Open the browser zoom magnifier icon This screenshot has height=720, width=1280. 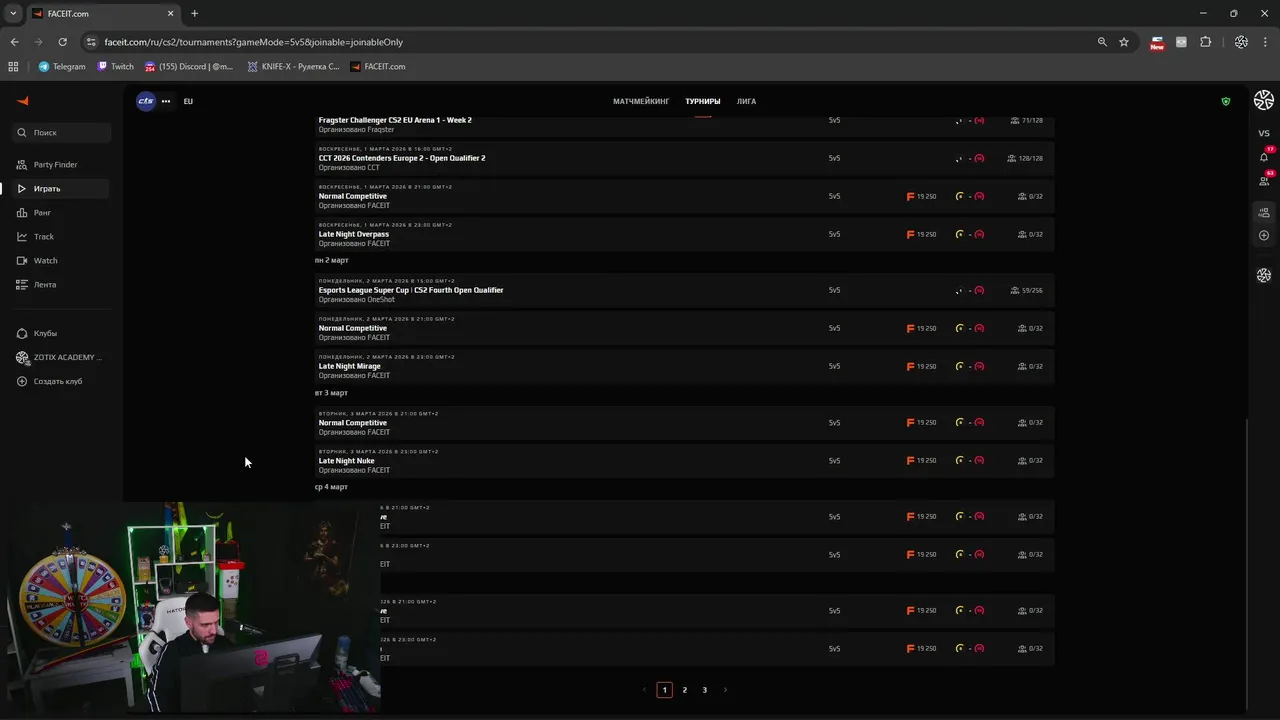(x=1102, y=42)
